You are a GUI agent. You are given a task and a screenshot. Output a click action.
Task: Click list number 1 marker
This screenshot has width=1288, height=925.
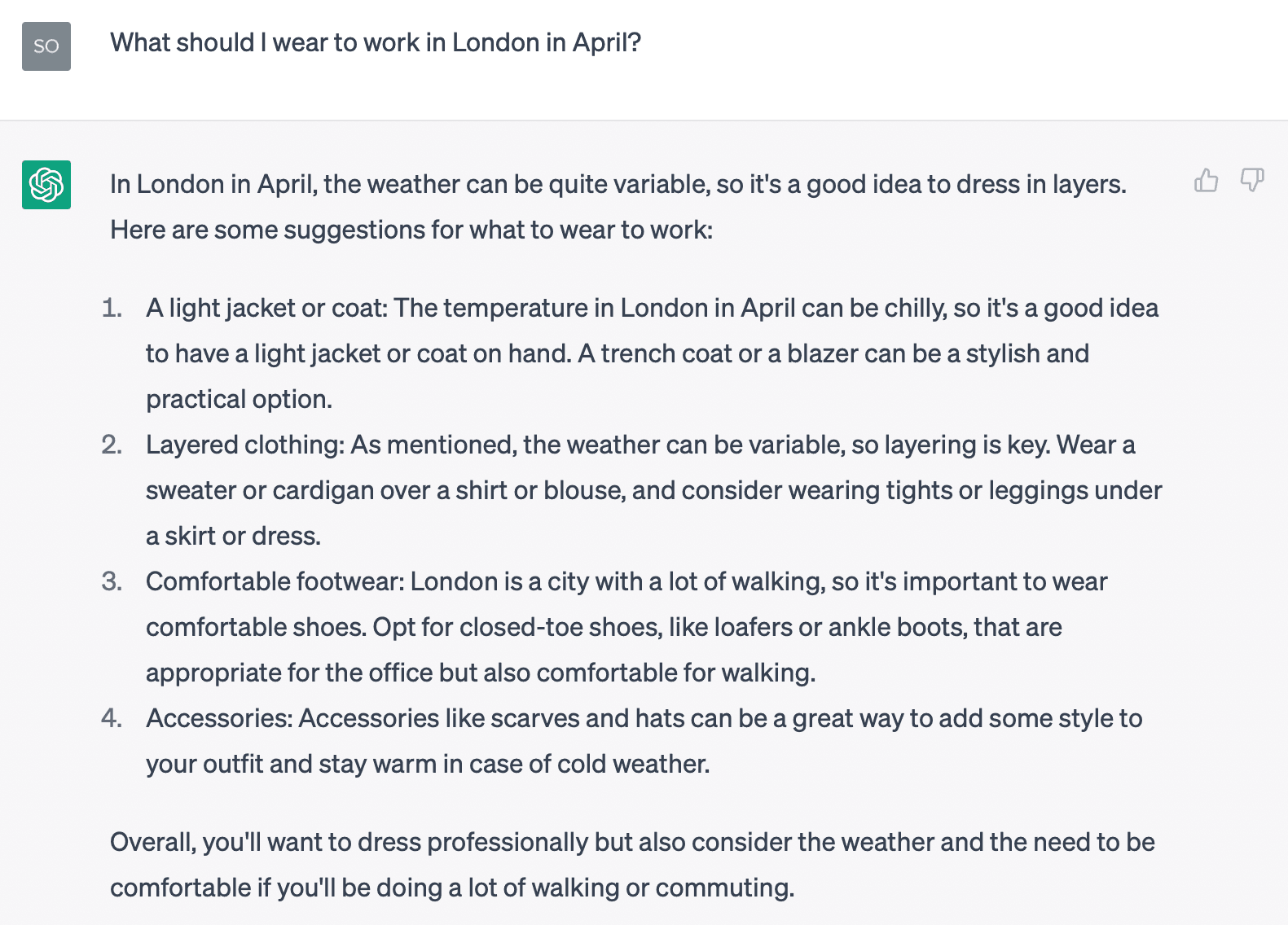click(112, 308)
